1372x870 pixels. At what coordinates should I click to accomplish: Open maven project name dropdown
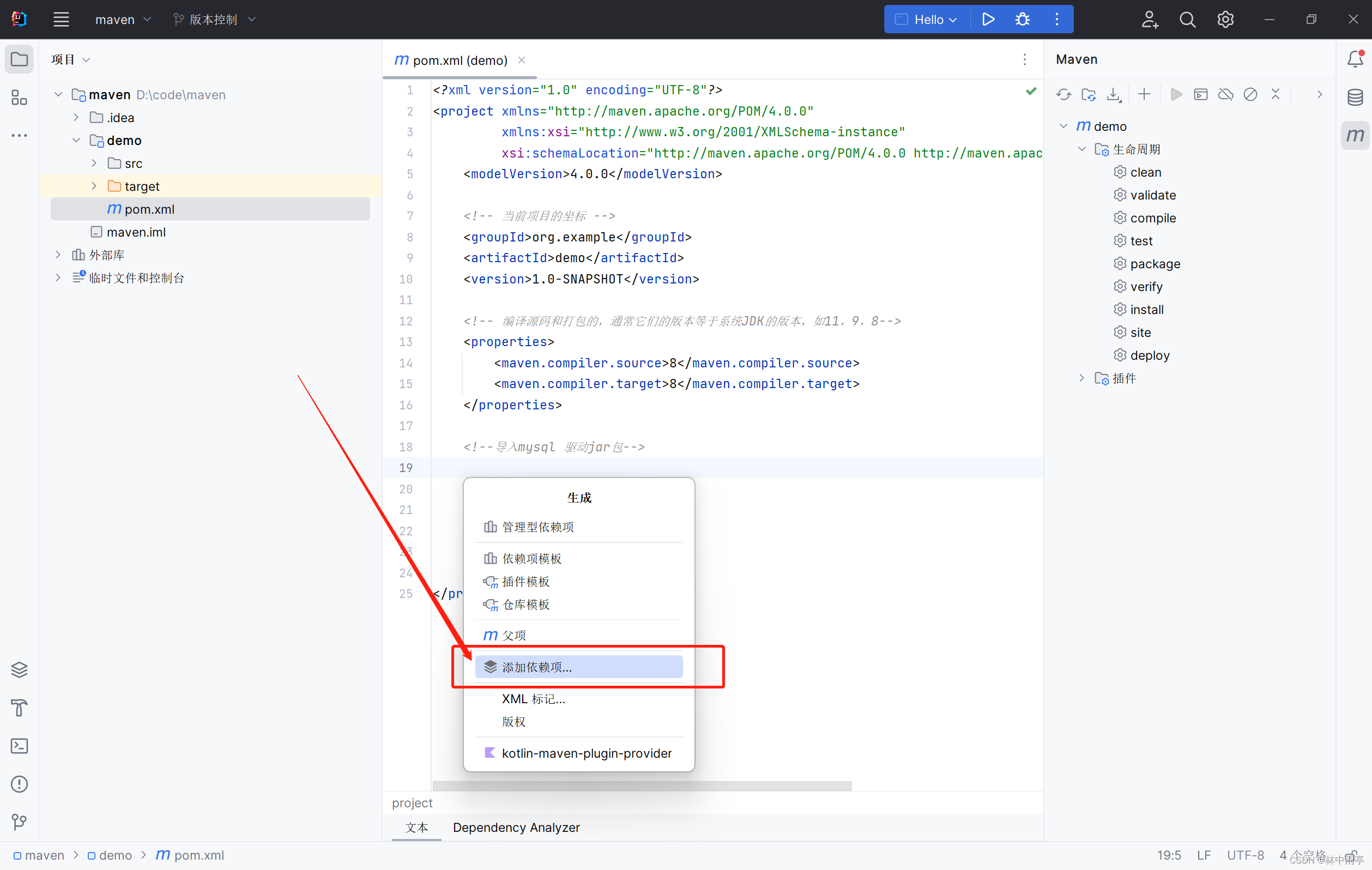pos(123,20)
